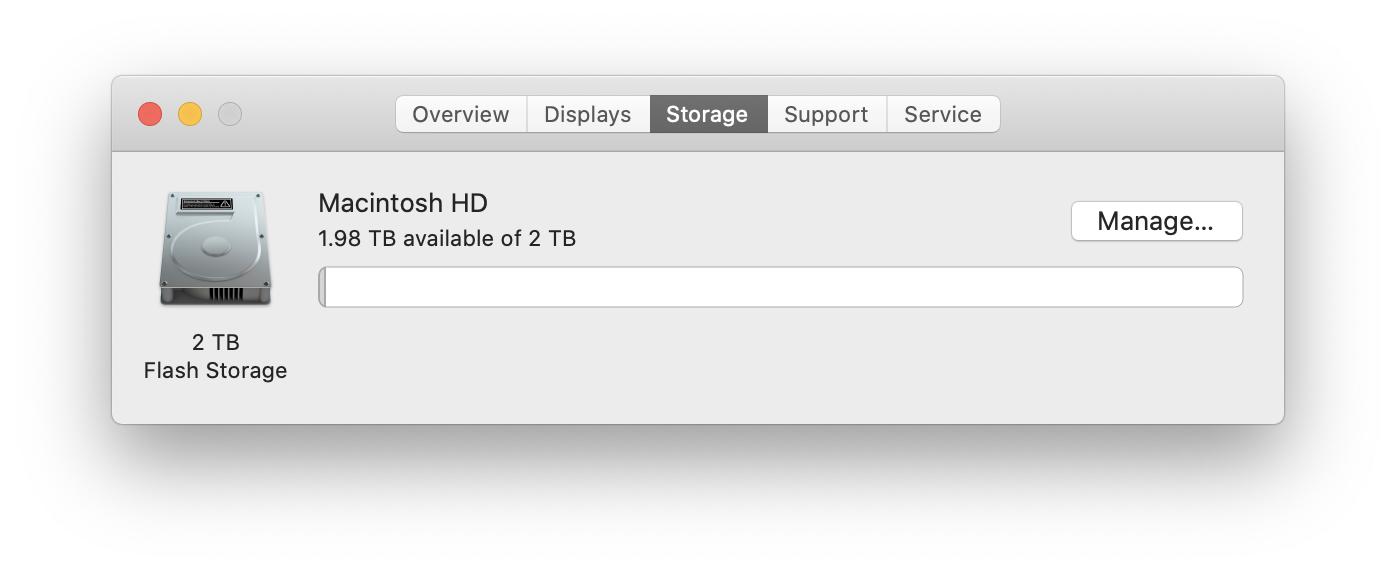The height and width of the screenshot is (572, 1396).
Task: Click the free space in storage bar
Action: (783, 287)
